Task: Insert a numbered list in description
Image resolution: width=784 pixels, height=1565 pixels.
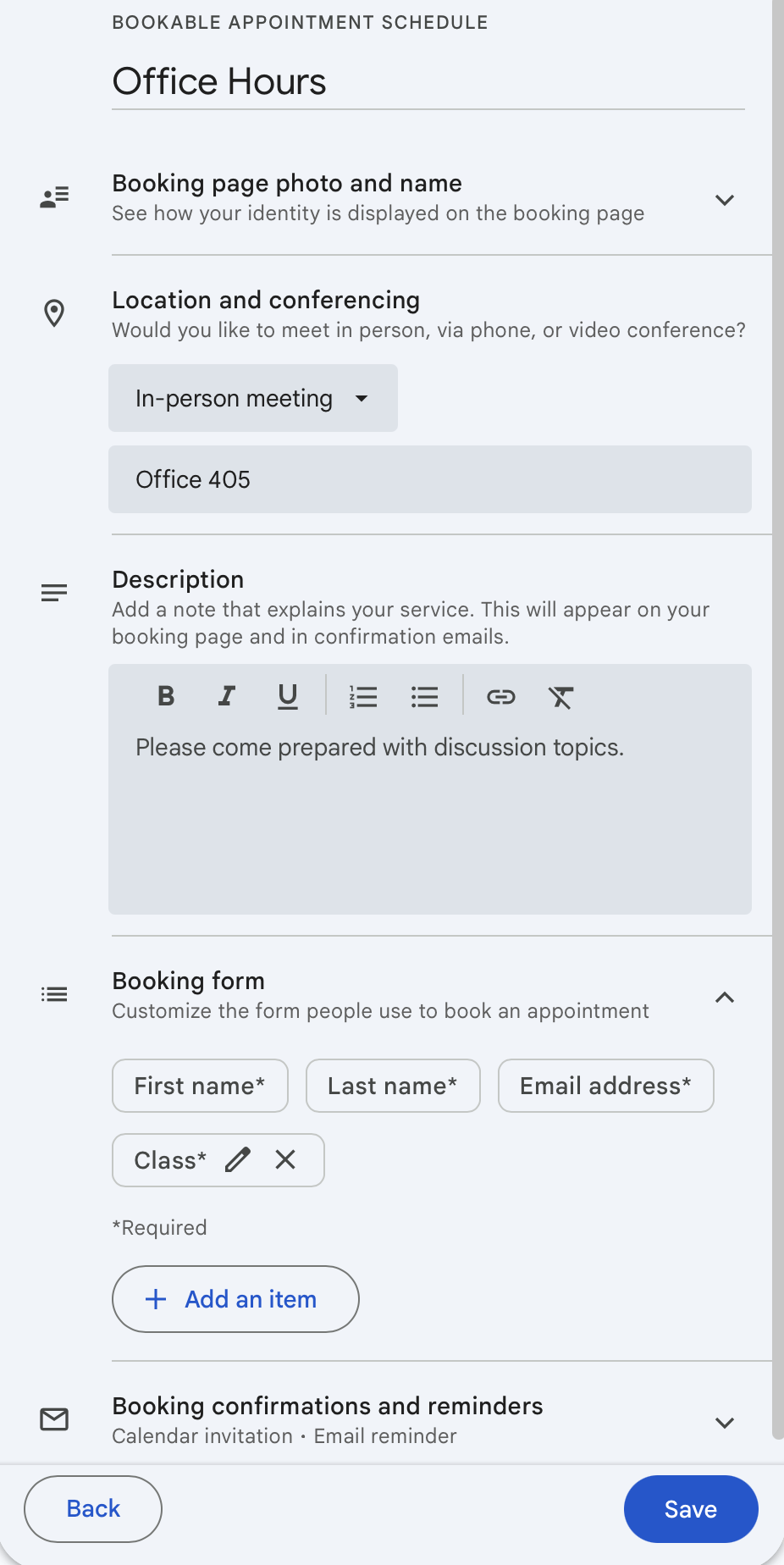Action: (x=363, y=697)
